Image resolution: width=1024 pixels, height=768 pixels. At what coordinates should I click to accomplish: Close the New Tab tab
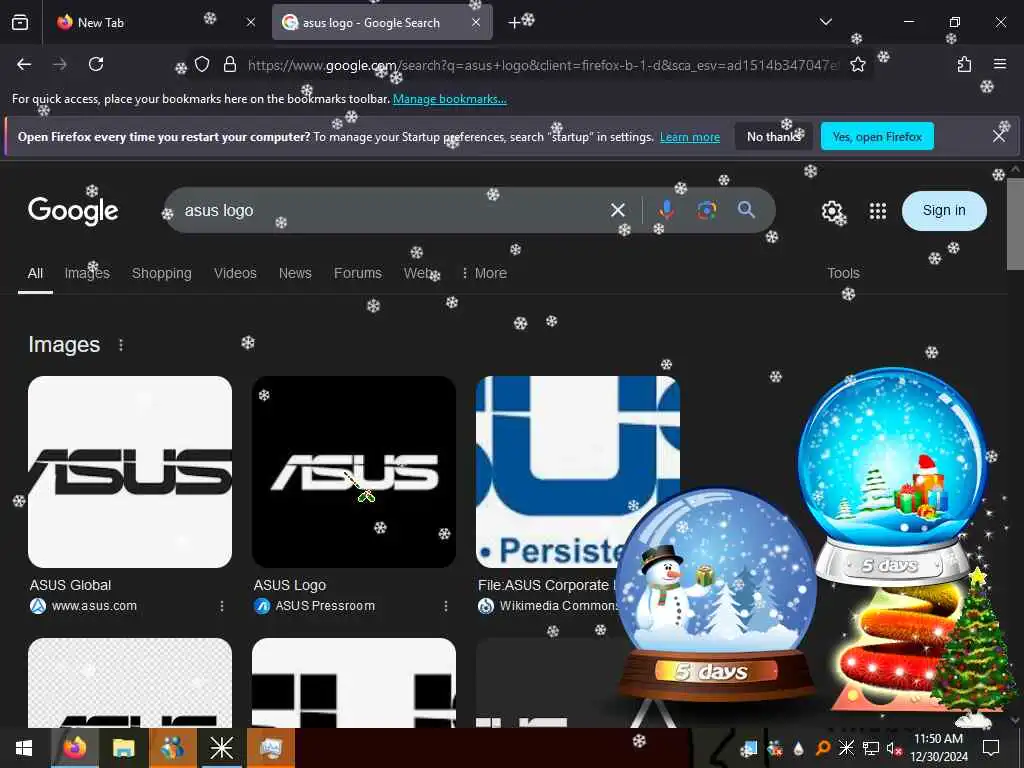click(x=251, y=22)
